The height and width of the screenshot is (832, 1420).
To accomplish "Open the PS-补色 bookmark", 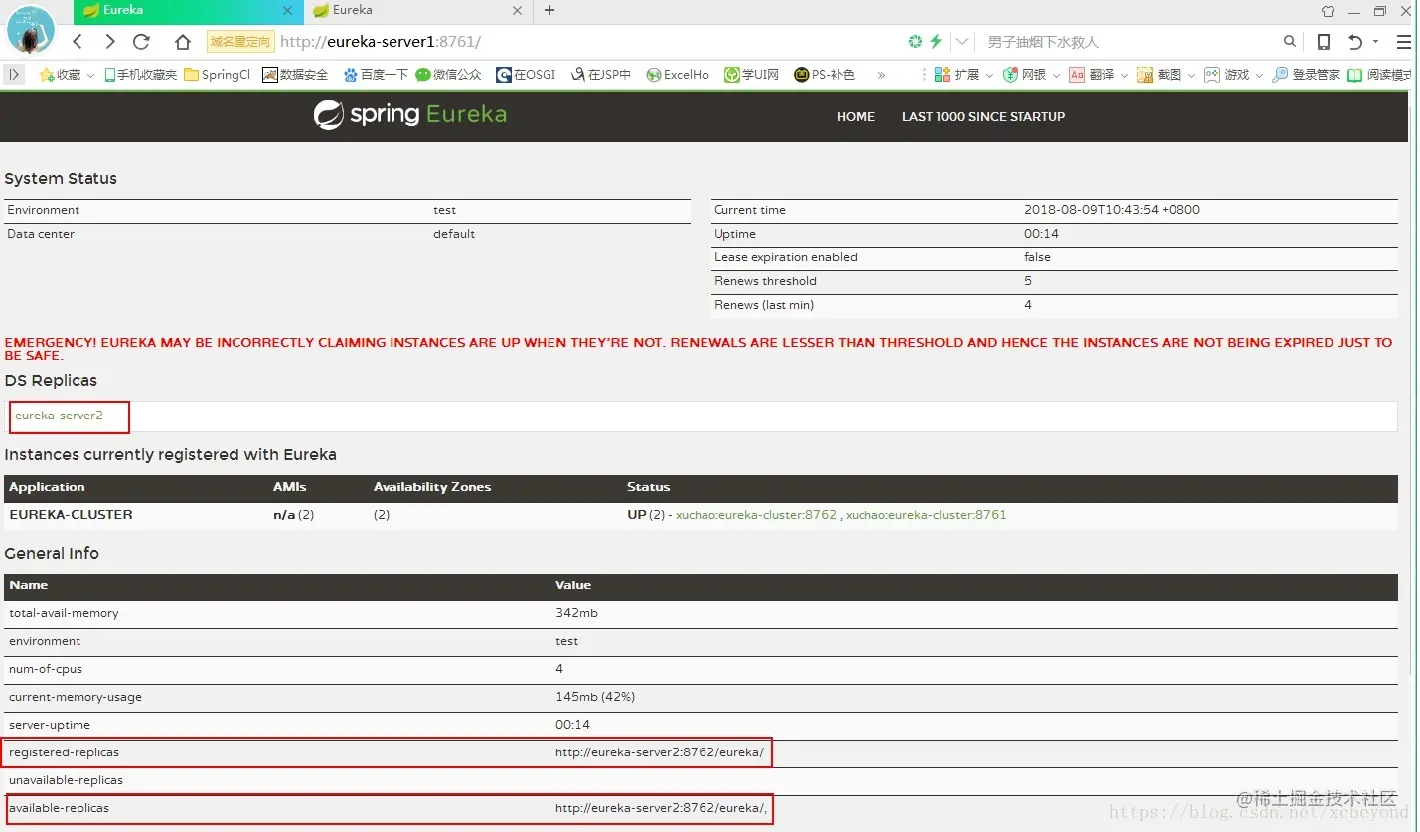I will coord(825,74).
